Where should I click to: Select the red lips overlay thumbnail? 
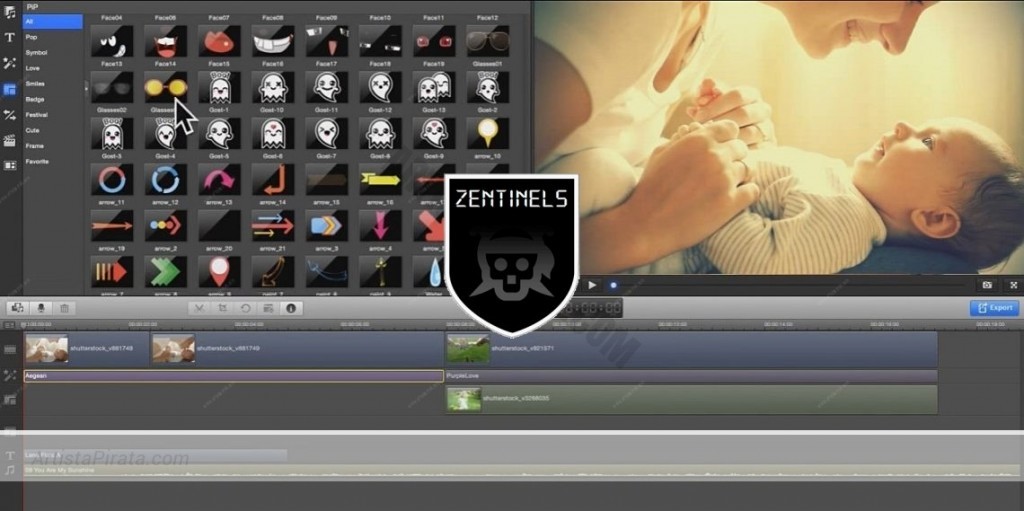coord(219,41)
